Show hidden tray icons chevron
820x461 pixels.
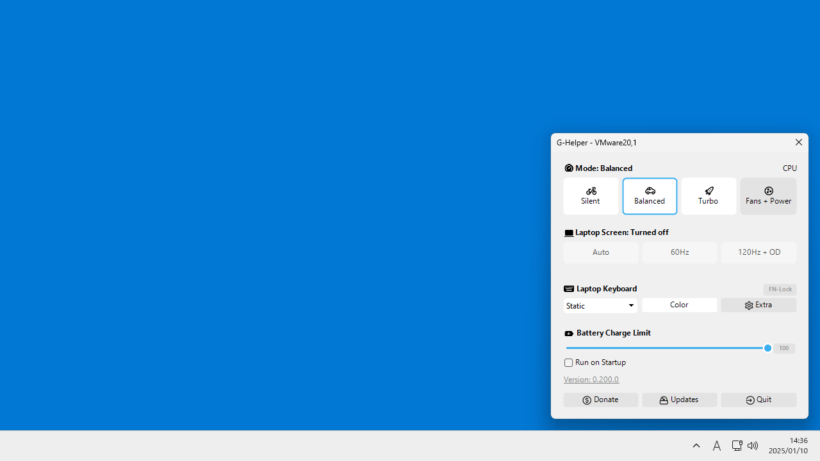click(x=696, y=446)
